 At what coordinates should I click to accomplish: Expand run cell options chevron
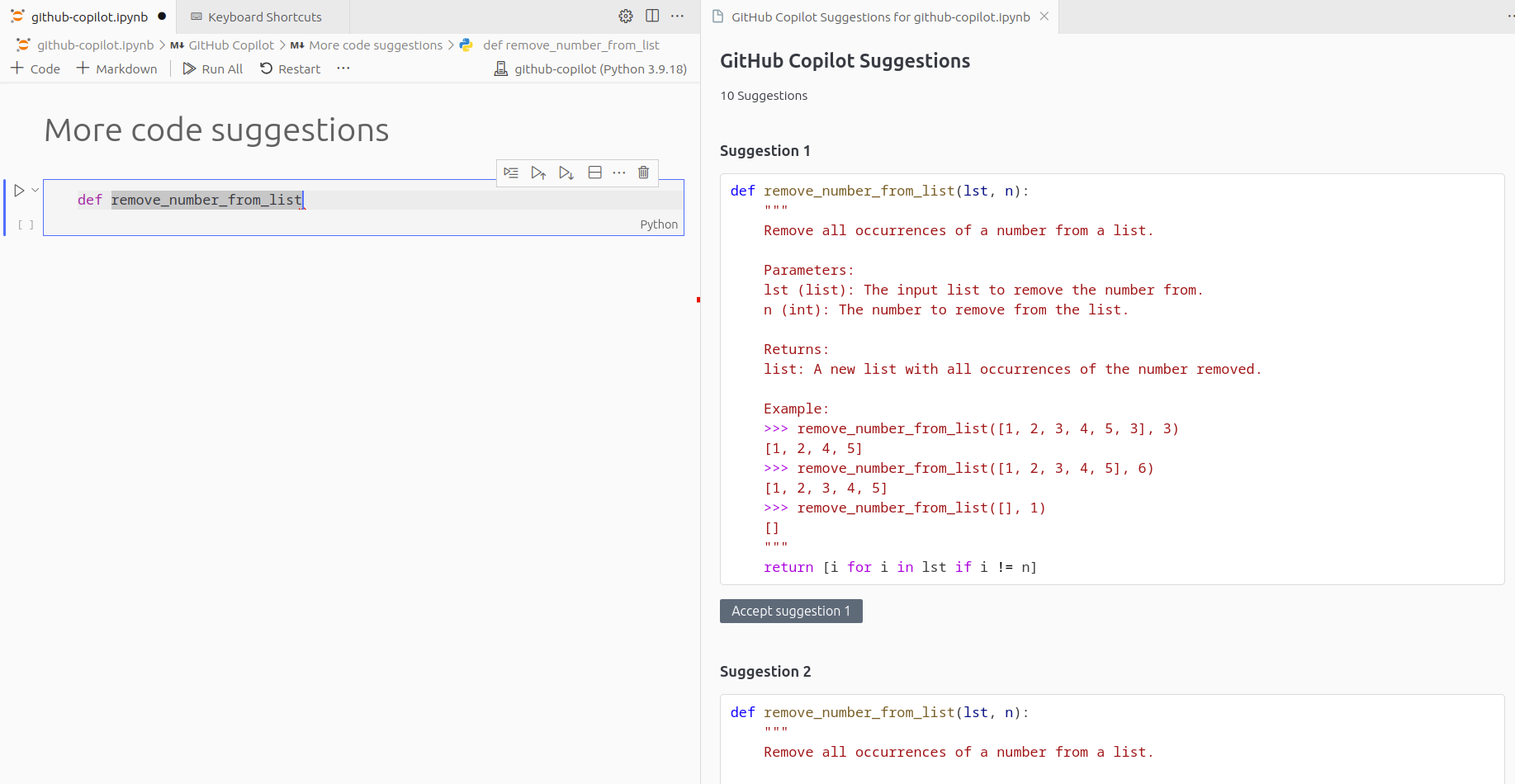coord(36,191)
